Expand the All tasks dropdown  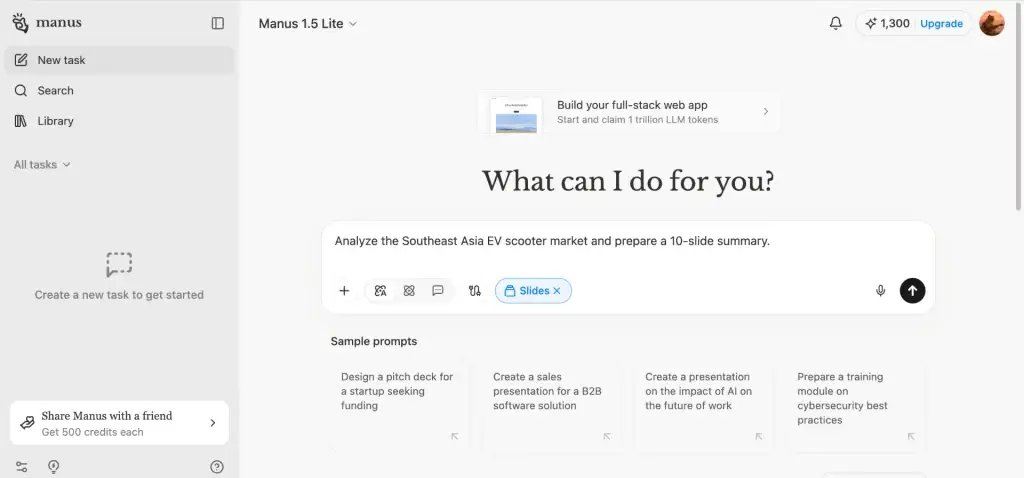coord(42,165)
